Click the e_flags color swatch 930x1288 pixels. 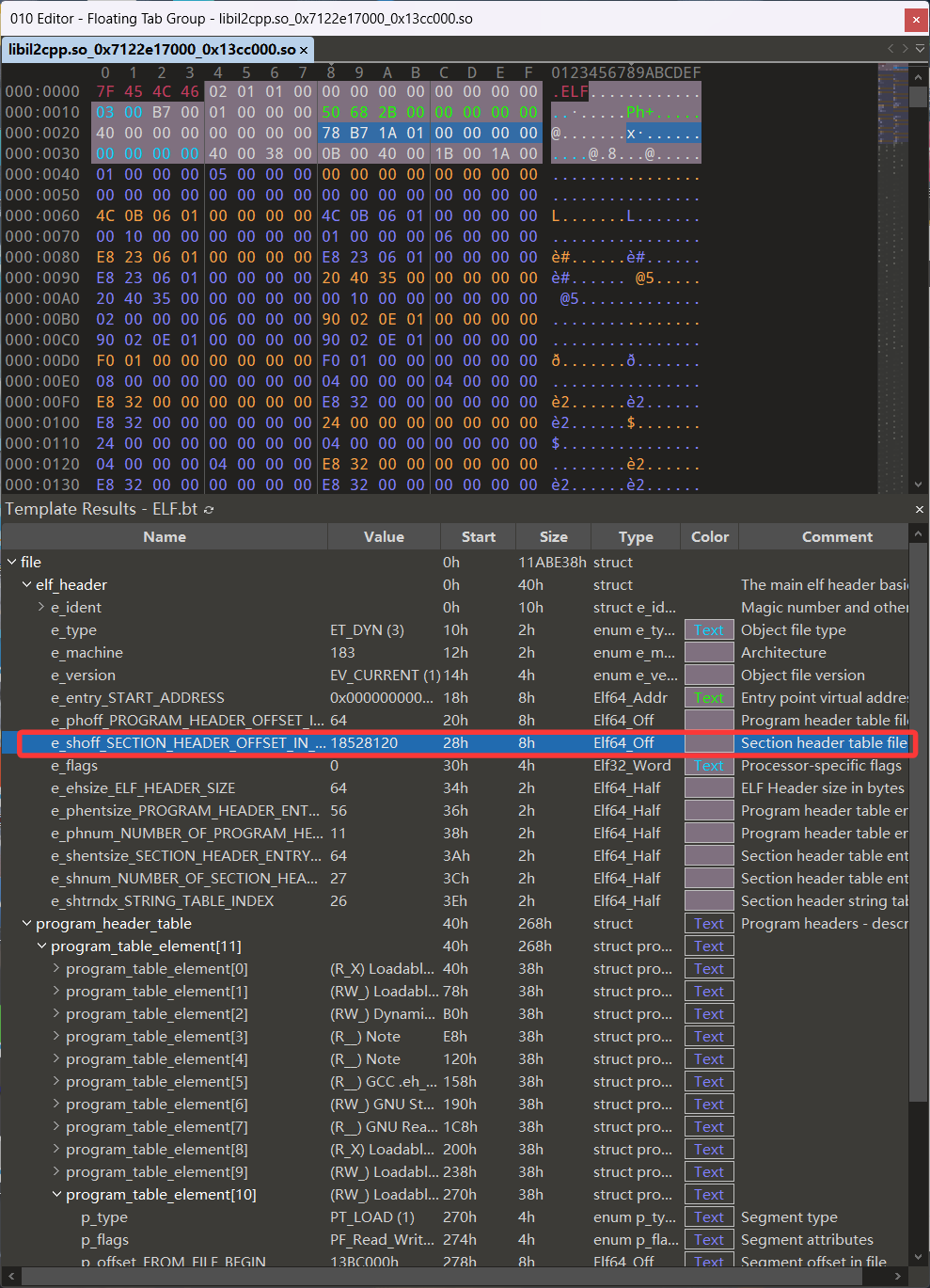709,765
